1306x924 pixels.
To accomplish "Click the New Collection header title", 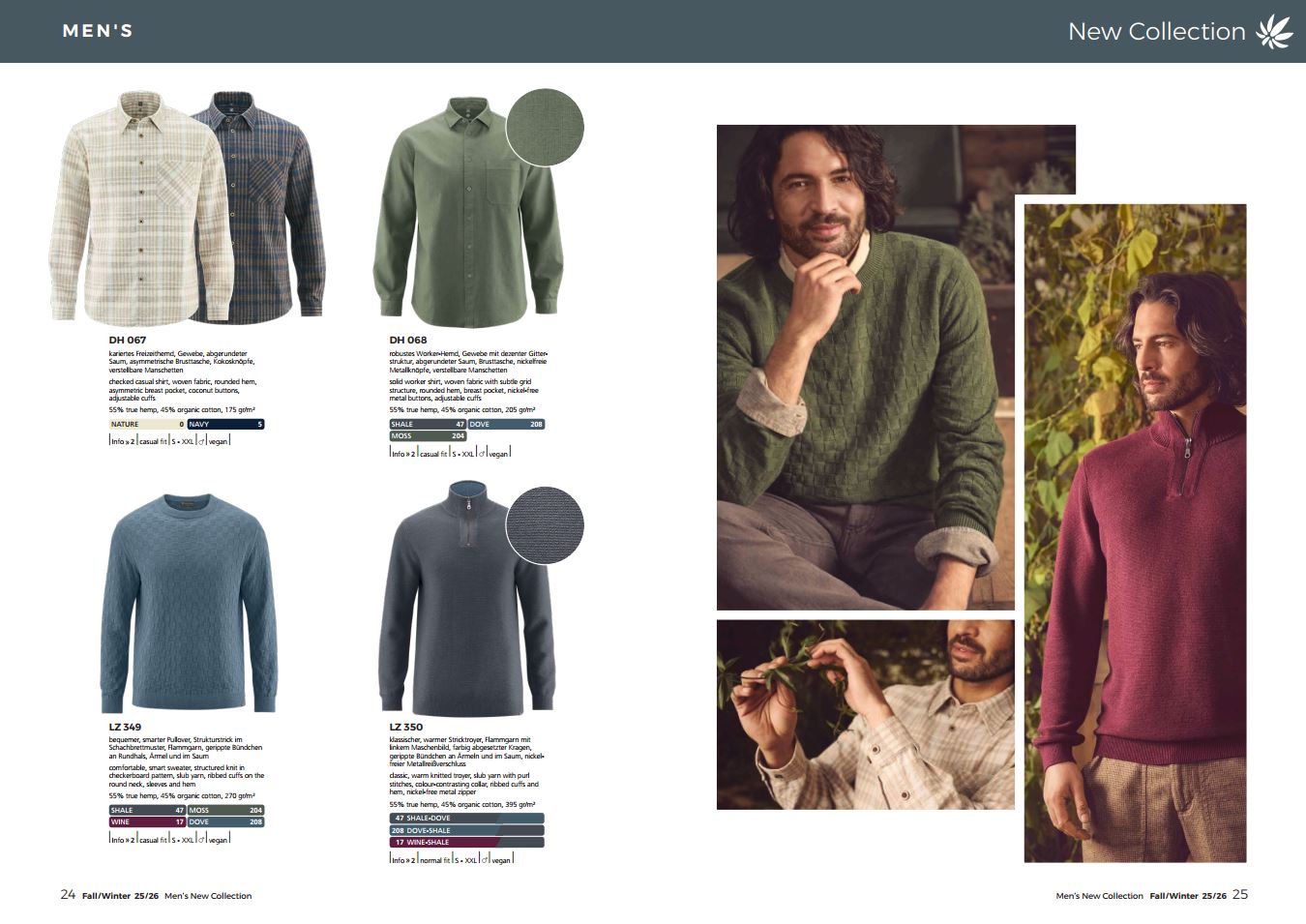I will tap(1156, 31).
